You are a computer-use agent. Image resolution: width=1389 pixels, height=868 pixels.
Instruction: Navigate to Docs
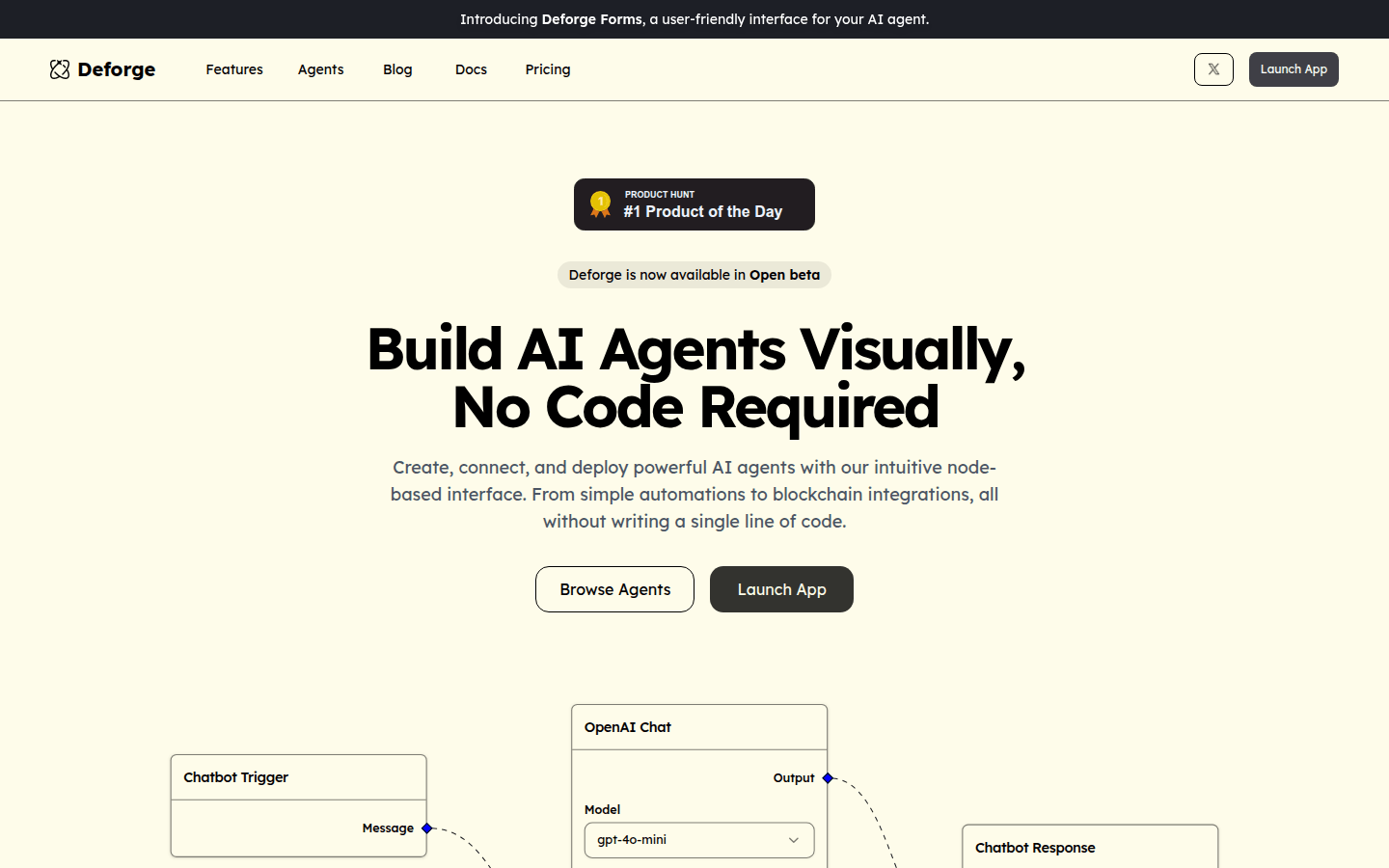471,69
